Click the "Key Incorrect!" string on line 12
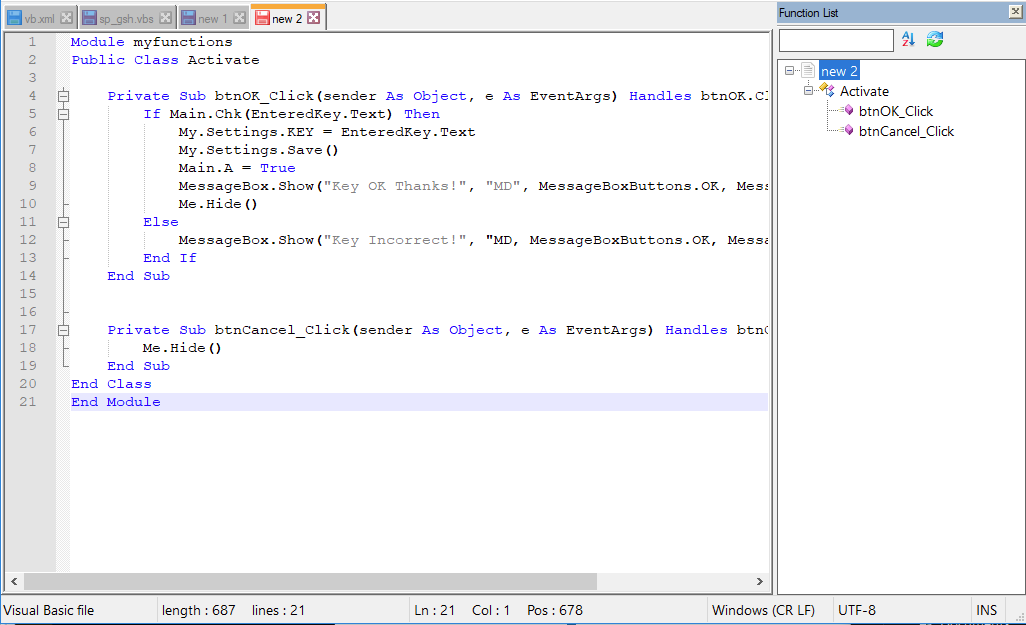The width and height of the screenshot is (1026, 625). [395, 240]
